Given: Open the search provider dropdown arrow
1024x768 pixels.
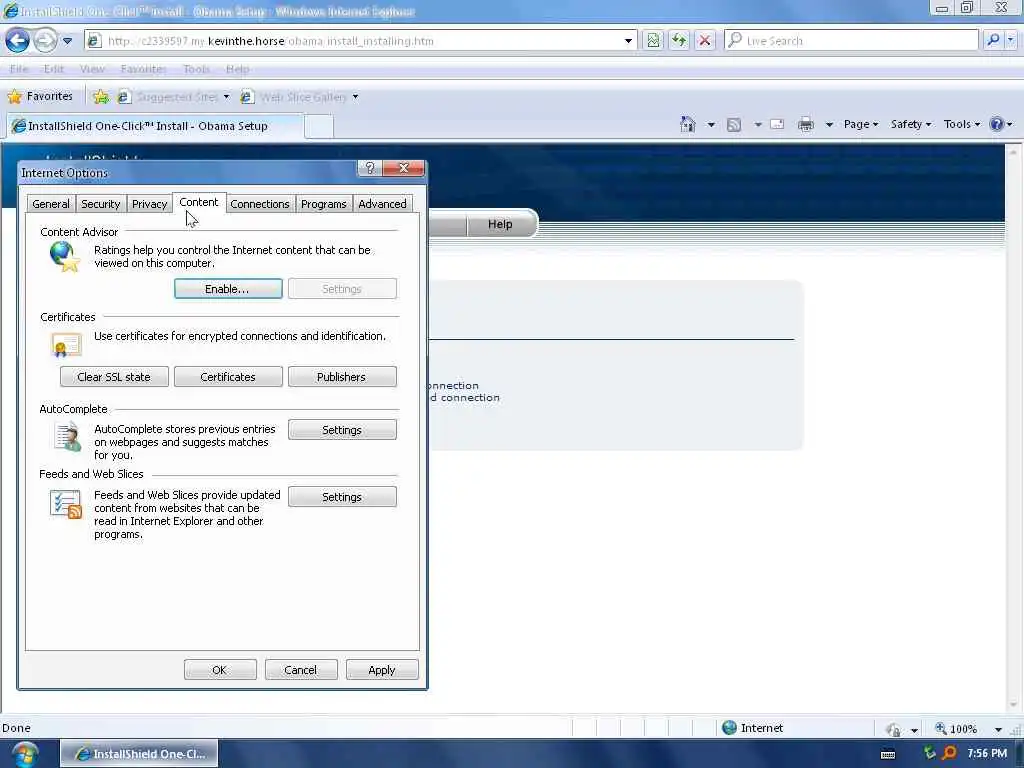Looking at the screenshot, I should 1011,40.
